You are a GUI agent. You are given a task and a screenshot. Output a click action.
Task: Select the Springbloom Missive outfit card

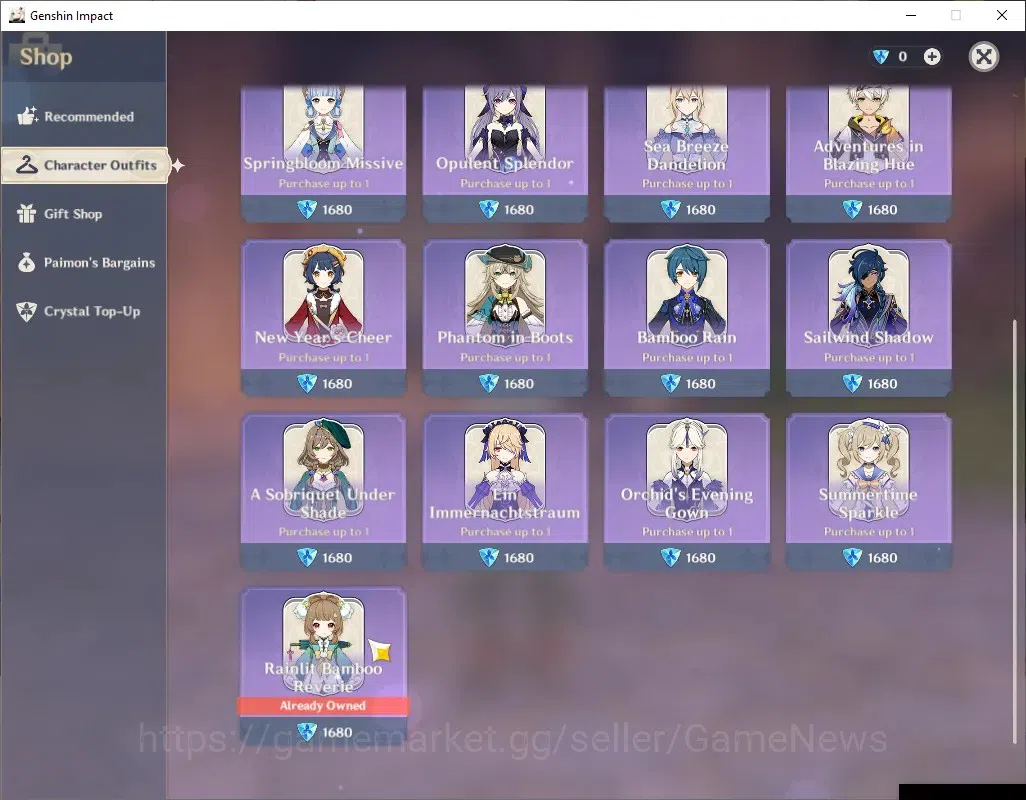(323, 154)
